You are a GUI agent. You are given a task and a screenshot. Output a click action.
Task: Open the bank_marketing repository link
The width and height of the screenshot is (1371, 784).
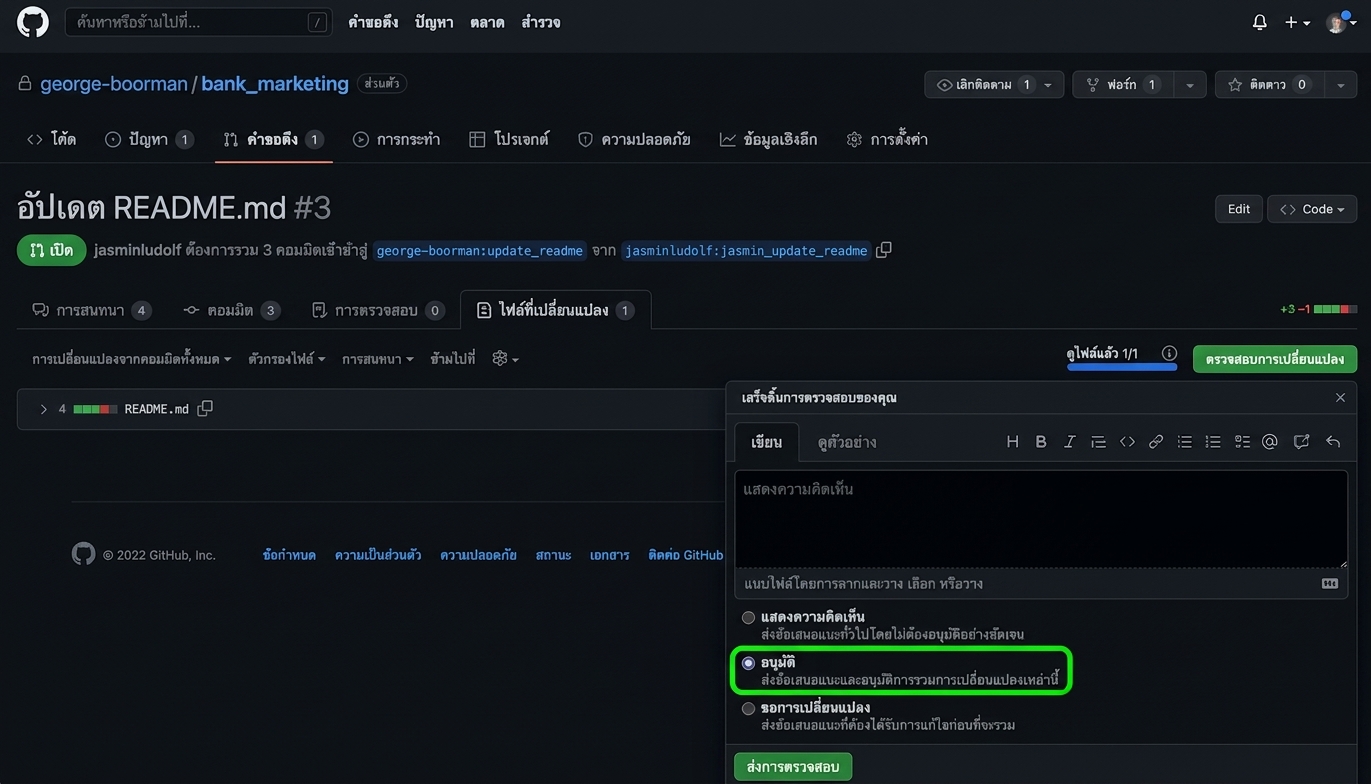click(x=275, y=84)
